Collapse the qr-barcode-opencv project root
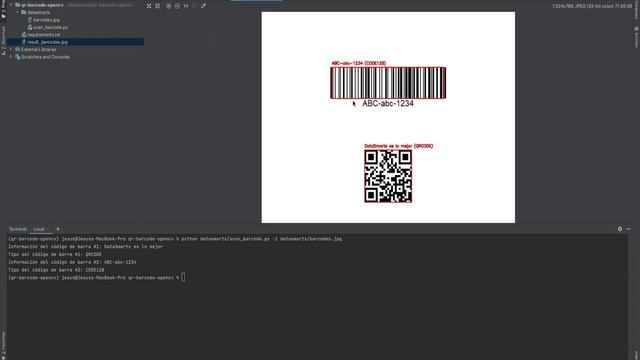Screen dimensions: 640x360 tap(11, 5)
